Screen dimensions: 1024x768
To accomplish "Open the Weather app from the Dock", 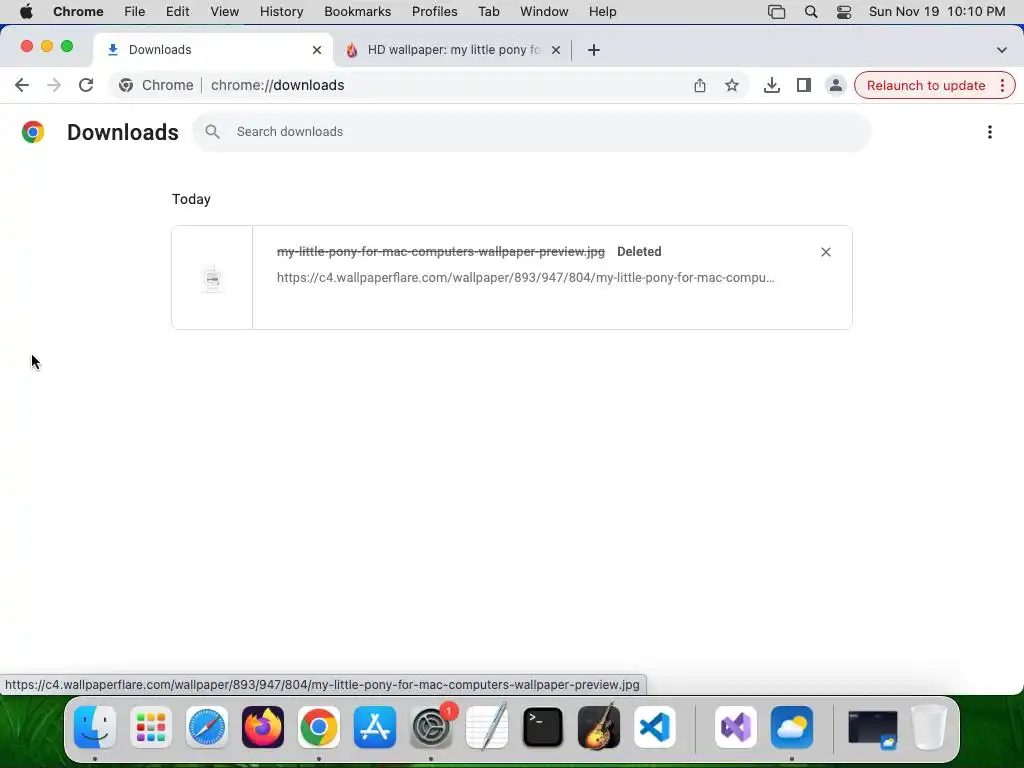I will (792, 727).
